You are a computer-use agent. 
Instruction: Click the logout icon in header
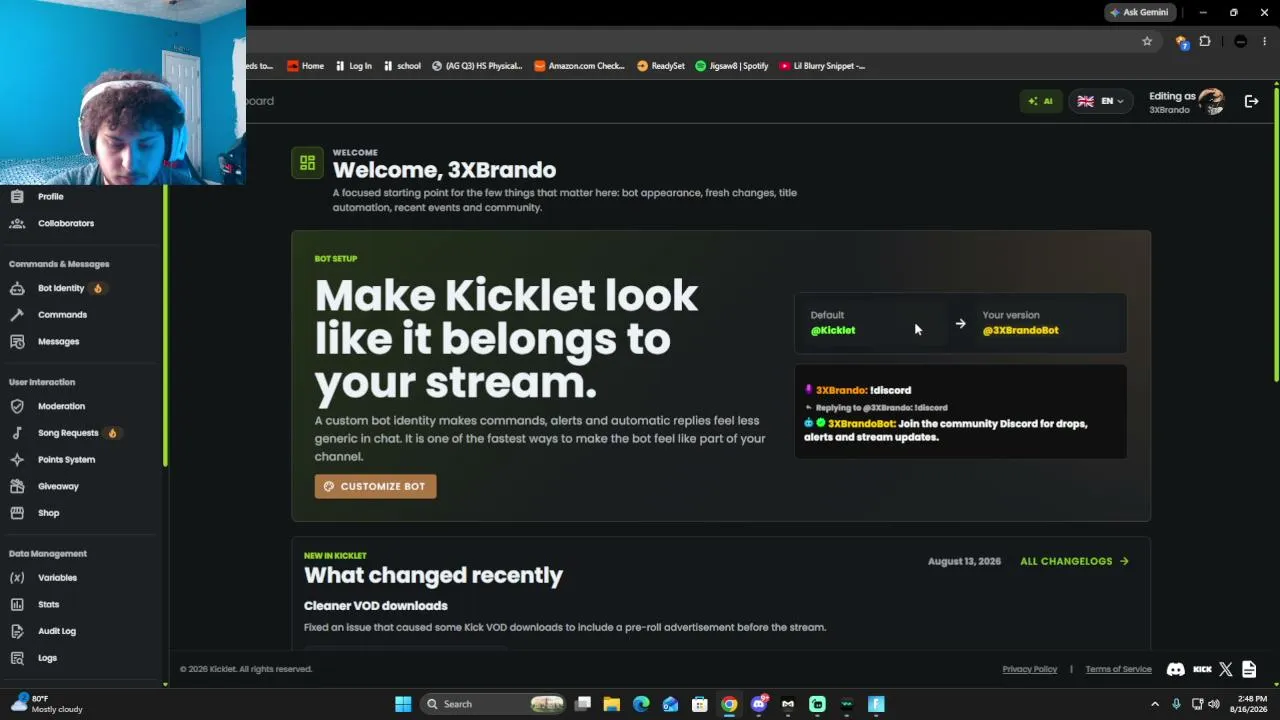(1251, 101)
